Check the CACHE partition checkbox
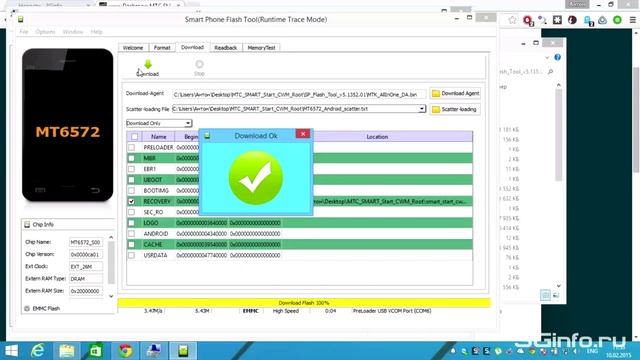The height and width of the screenshot is (360, 640). (x=131, y=244)
